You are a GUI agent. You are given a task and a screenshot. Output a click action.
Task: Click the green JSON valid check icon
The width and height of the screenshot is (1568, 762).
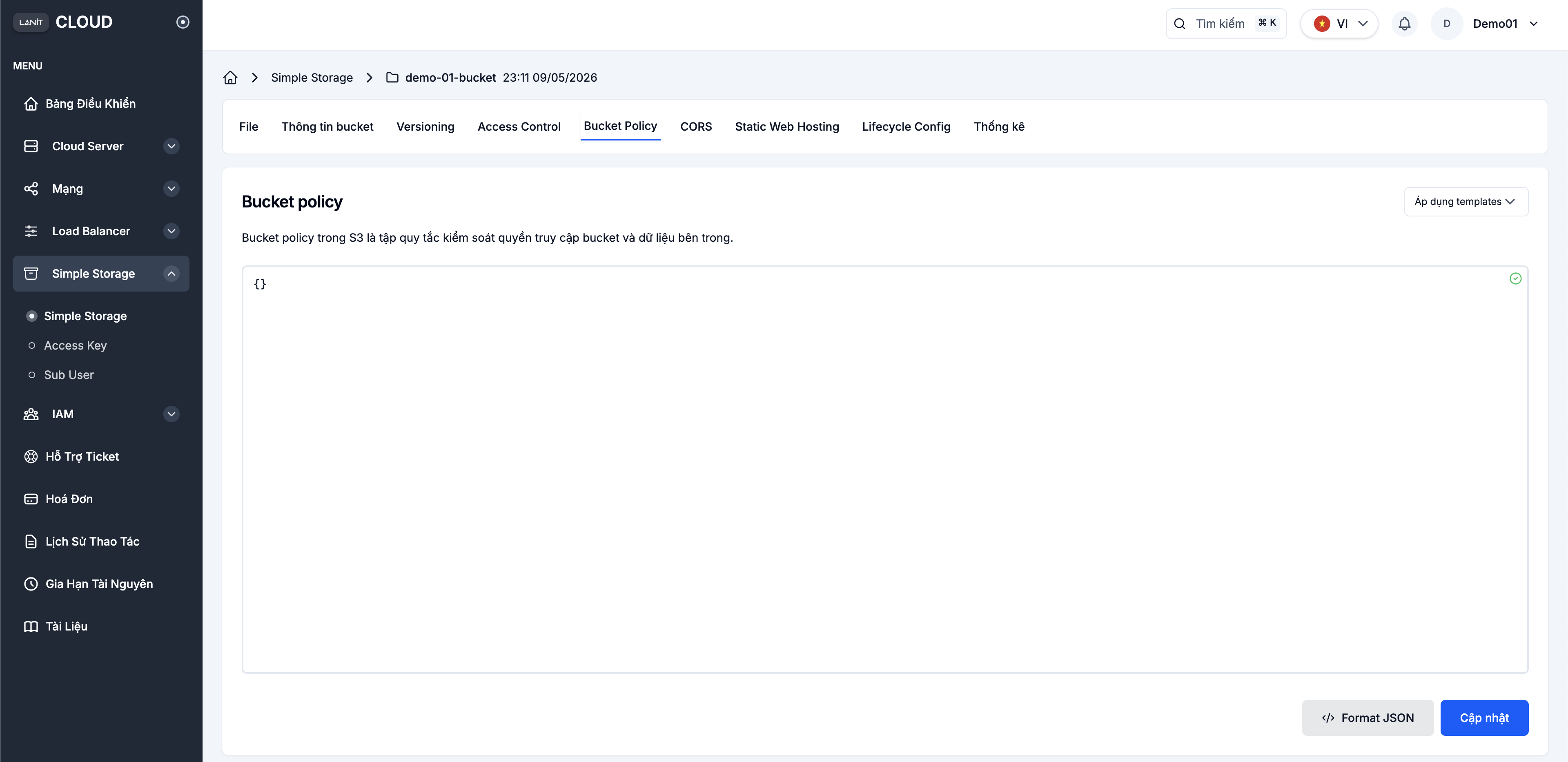pyautogui.click(x=1516, y=278)
